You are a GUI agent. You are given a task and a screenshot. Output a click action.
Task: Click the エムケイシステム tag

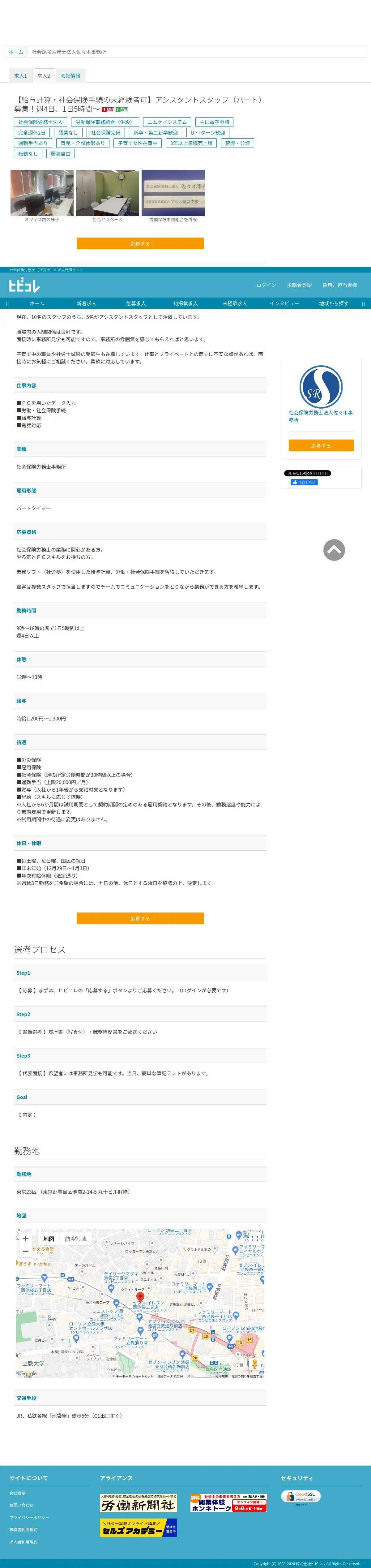[167, 122]
